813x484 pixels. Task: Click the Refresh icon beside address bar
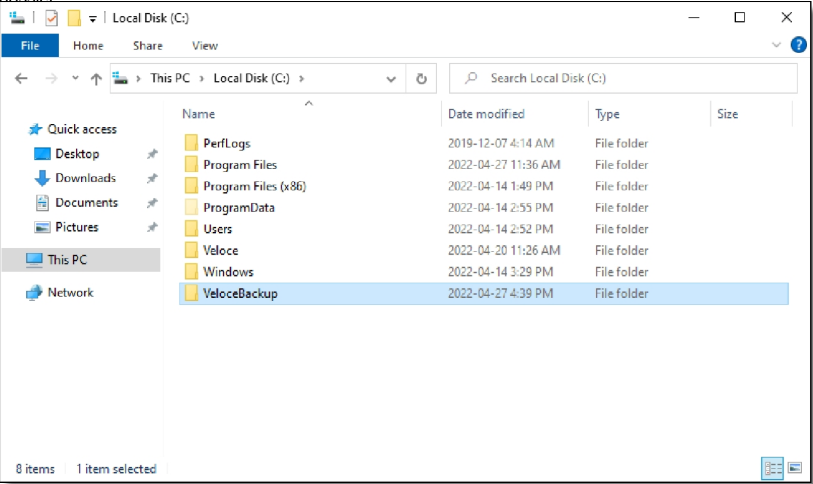422,78
